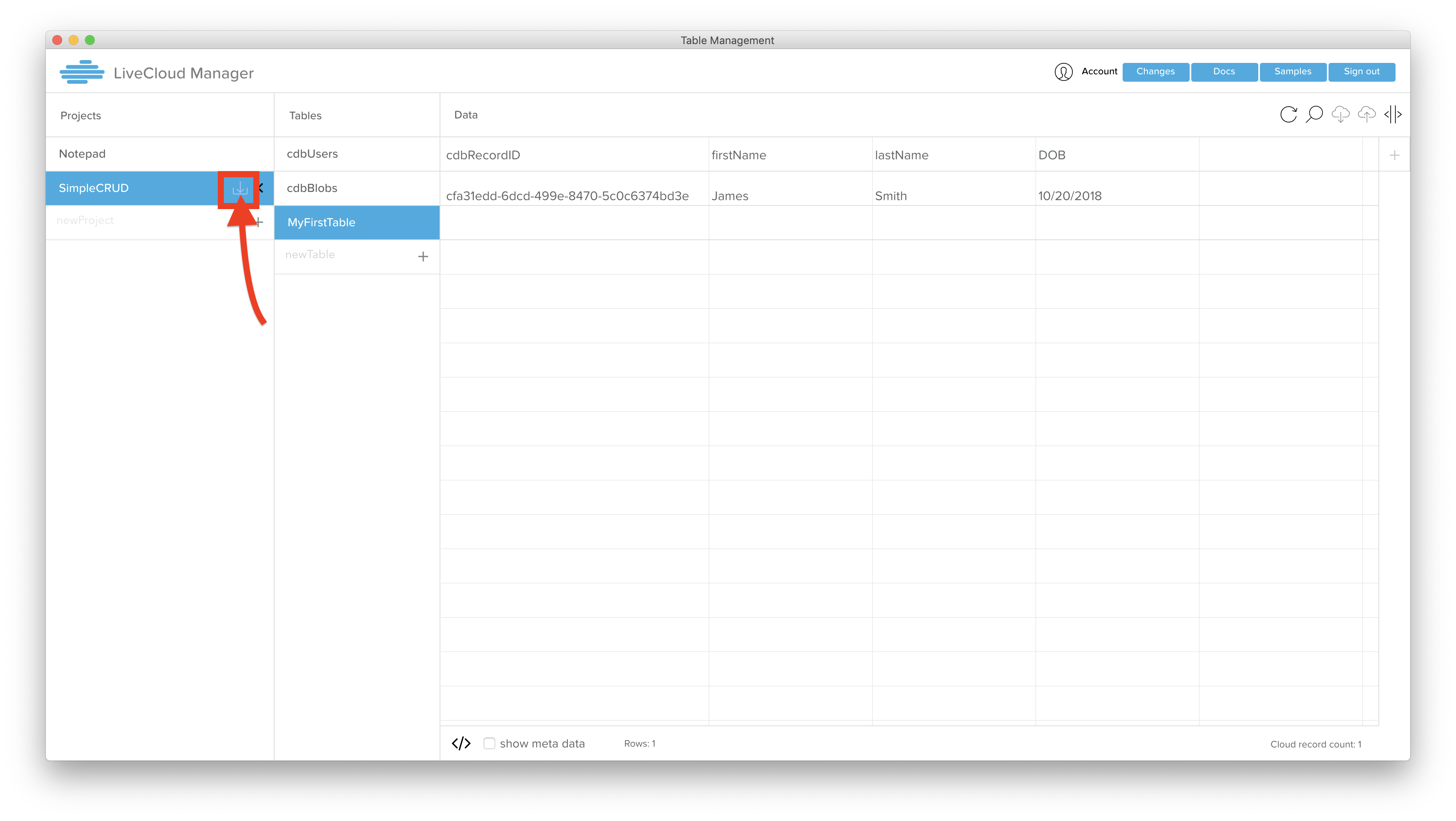The height and width of the screenshot is (821, 1456).
Task: Open the Docs section
Action: [x=1224, y=71]
